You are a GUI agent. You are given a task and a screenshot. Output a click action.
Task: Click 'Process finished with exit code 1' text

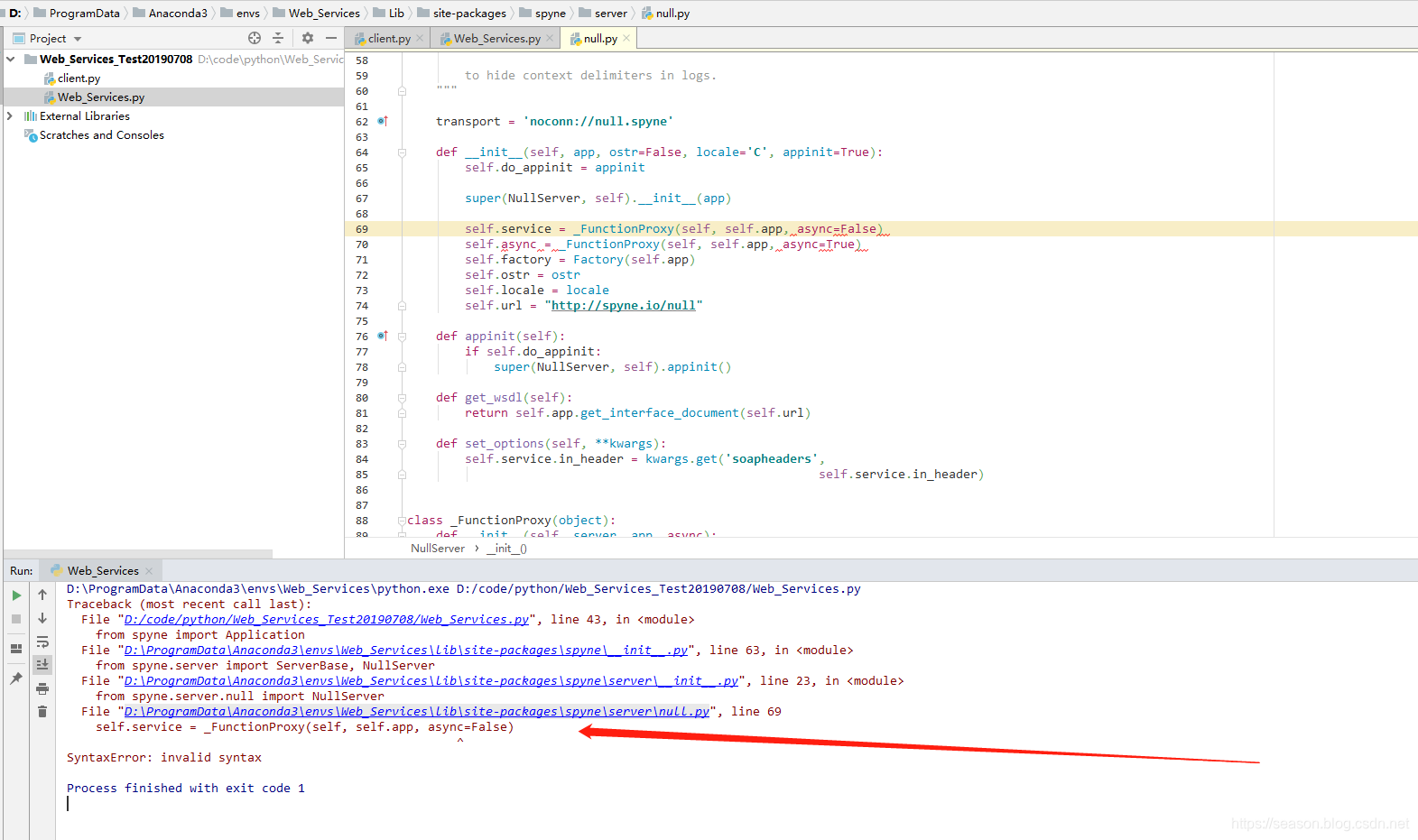pos(186,789)
